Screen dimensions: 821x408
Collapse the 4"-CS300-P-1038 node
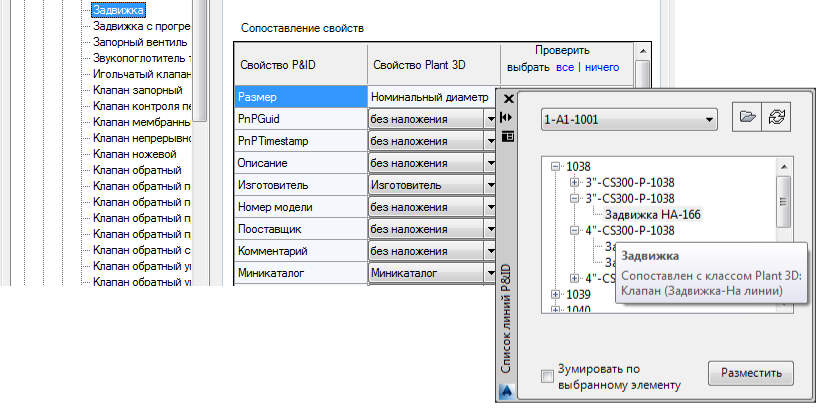click(575, 230)
